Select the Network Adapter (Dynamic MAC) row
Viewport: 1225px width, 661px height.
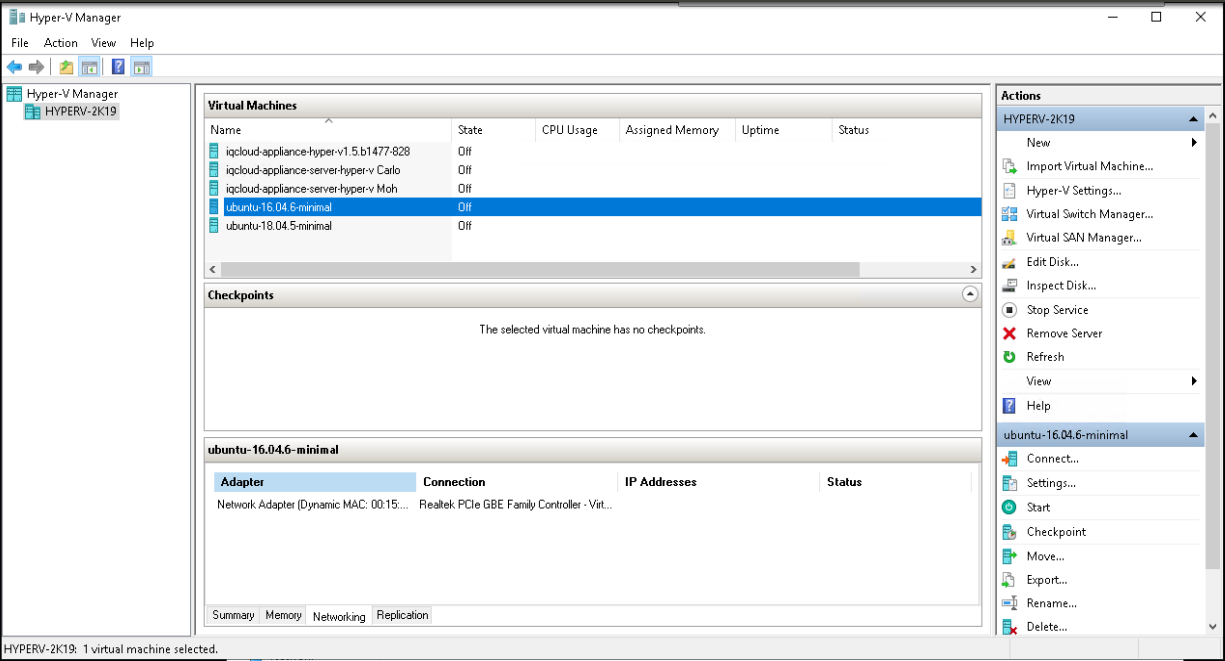pos(312,505)
